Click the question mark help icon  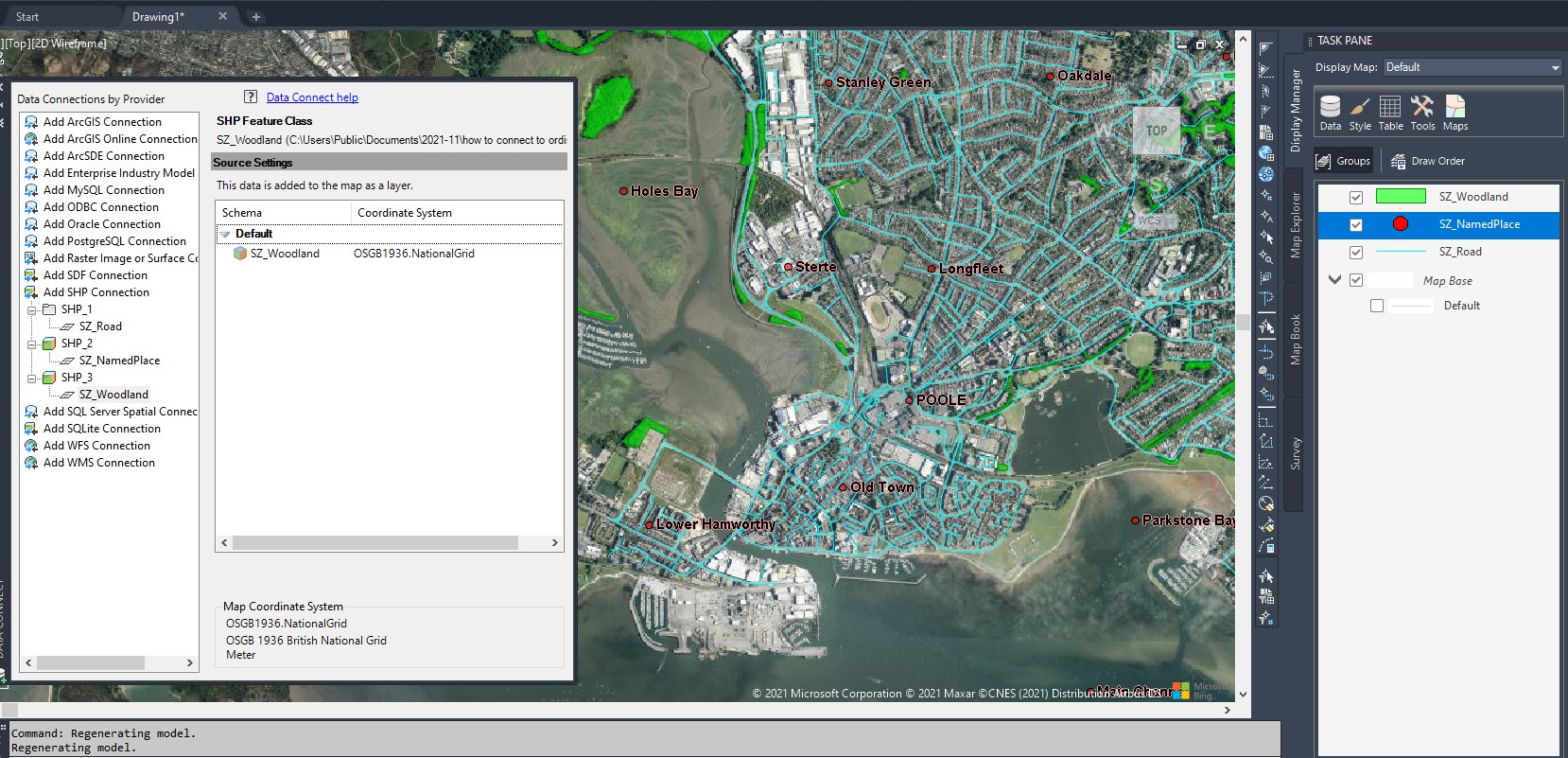251,97
